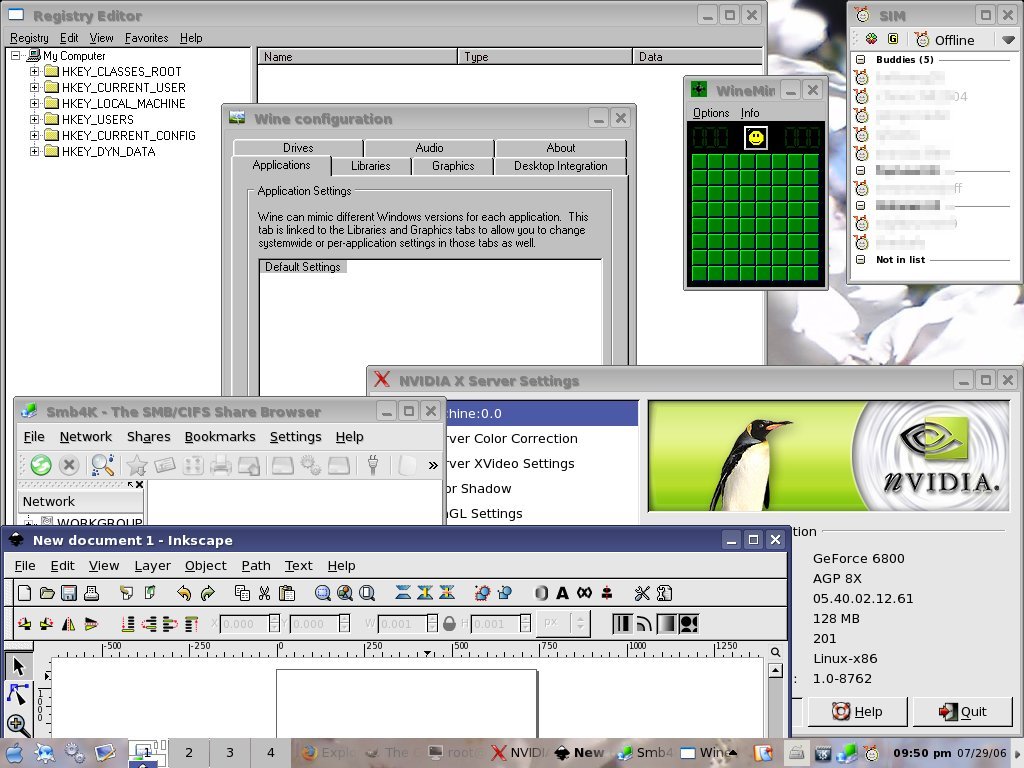
Task: Click the Undo arrow in Inkscape
Action: pos(184,593)
